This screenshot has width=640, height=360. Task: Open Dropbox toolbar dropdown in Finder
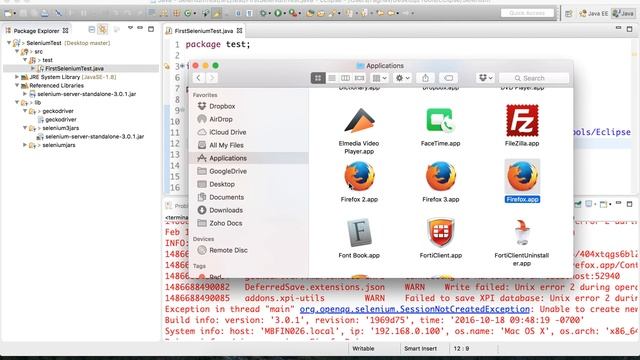coord(485,78)
